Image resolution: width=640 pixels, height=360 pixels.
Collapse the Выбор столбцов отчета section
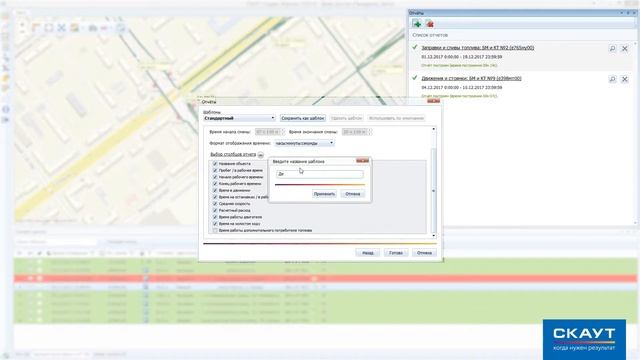pos(260,155)
